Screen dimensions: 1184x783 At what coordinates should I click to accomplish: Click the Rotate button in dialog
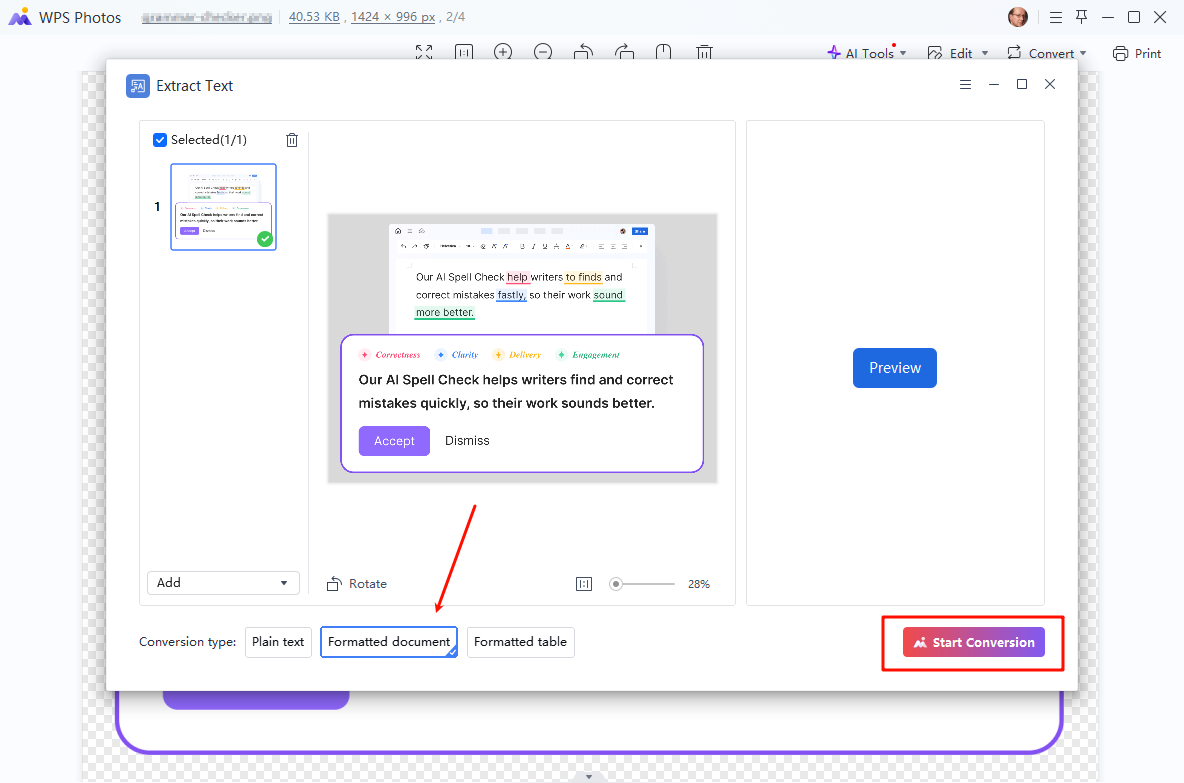(x=356, y=584)
